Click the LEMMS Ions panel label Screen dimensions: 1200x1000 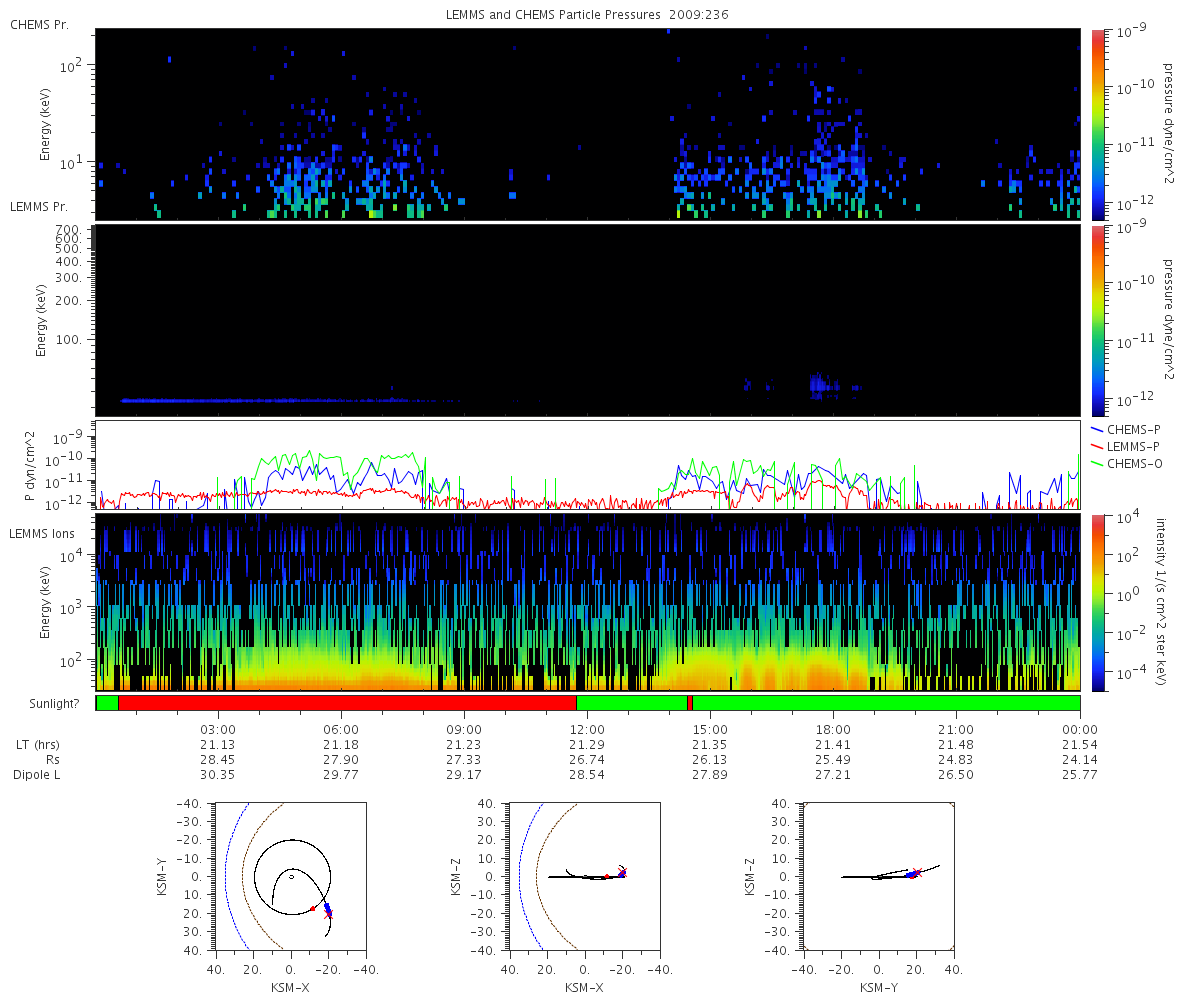(x=42, y=535)
